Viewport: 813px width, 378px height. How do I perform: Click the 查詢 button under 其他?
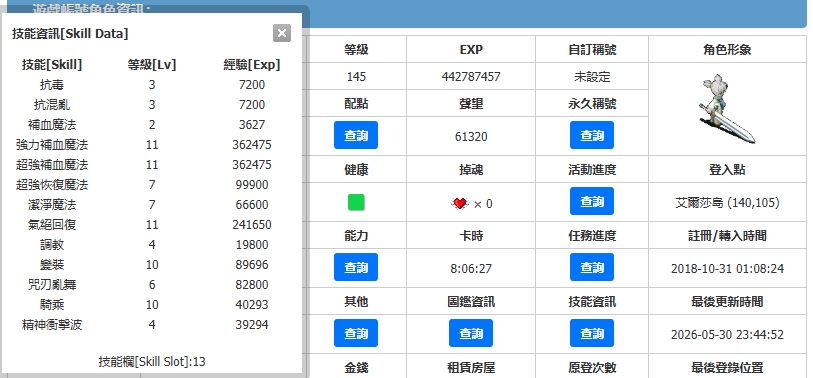point(356,333)
